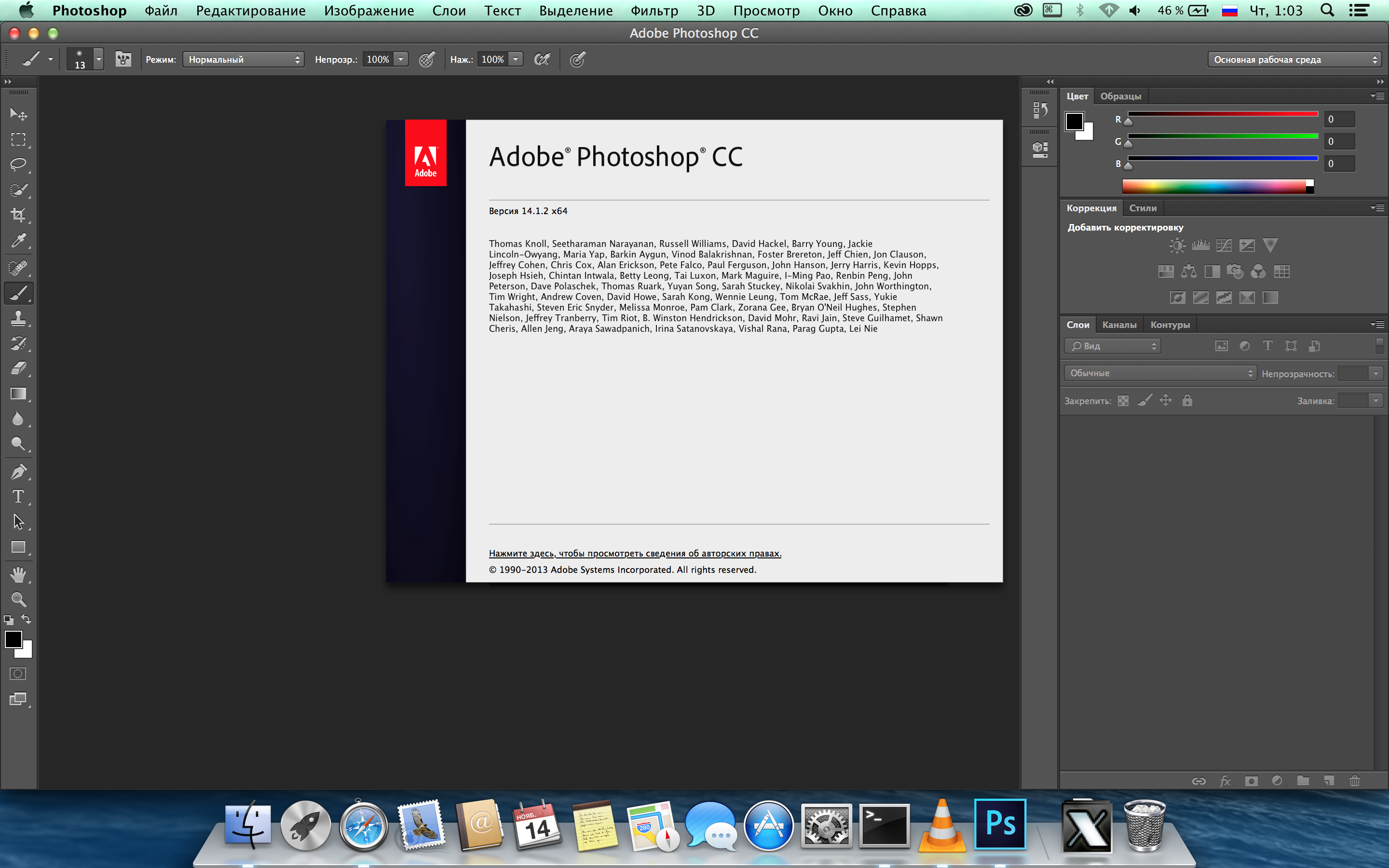Select the History Brush tool
1389x868 pixels.
(x=18, y=344)
